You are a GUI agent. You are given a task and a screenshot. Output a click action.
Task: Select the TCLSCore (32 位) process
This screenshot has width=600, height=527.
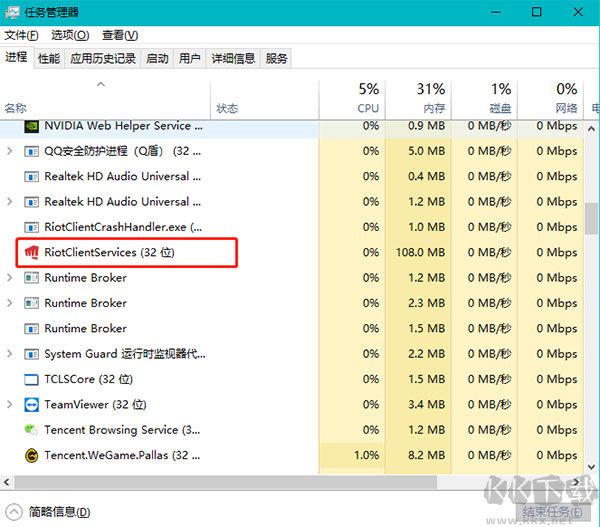point(292,380)
